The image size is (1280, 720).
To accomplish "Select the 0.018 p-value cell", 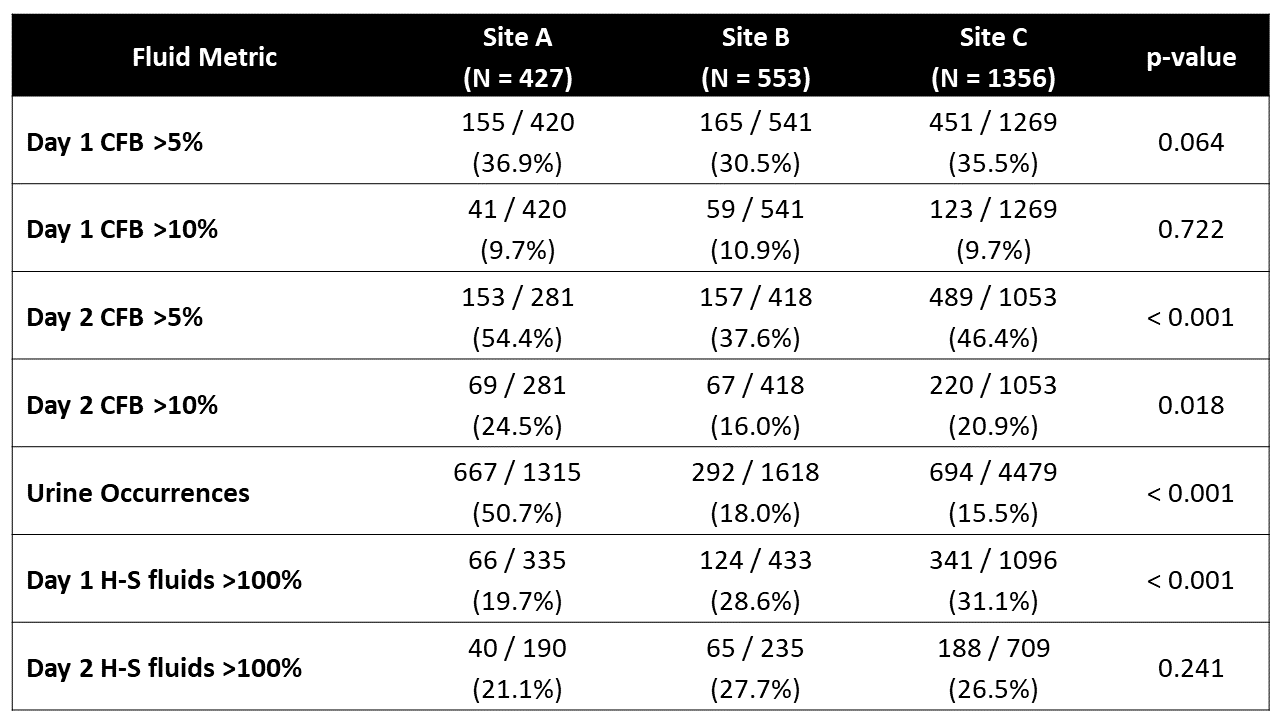I will click(x=1191, y=405).
